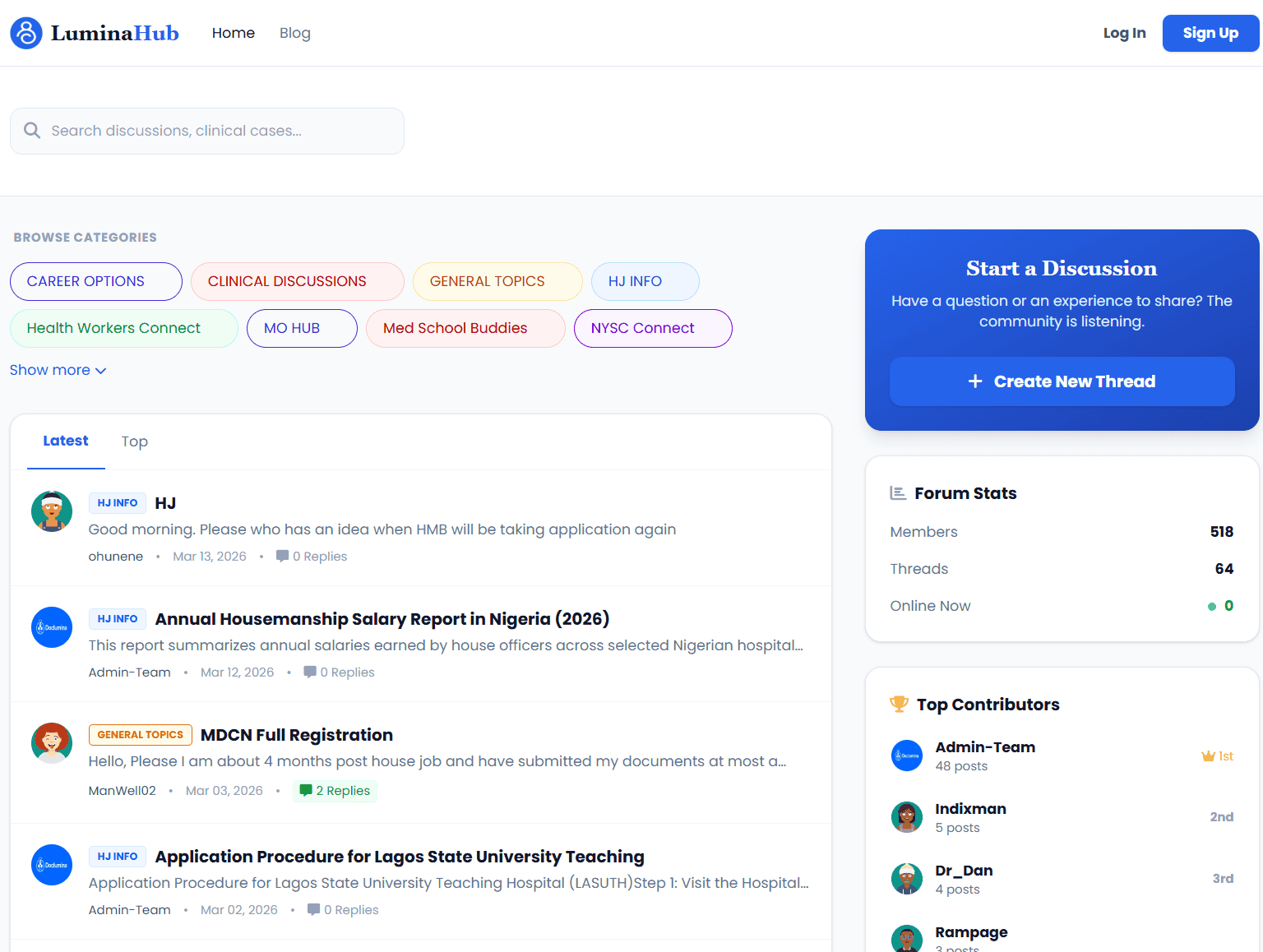Select NYSC Connect category

click(x=653, y=328)
